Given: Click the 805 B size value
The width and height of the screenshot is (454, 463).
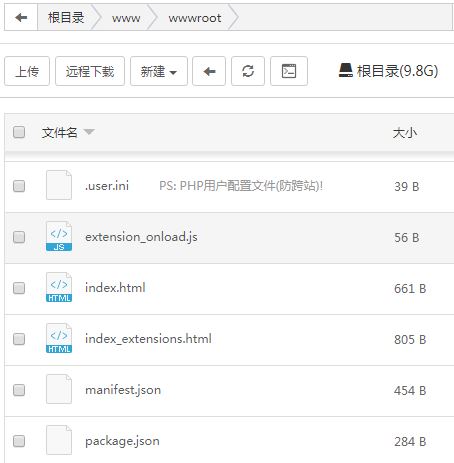Looking at the screenshot, I should (410, 340).
